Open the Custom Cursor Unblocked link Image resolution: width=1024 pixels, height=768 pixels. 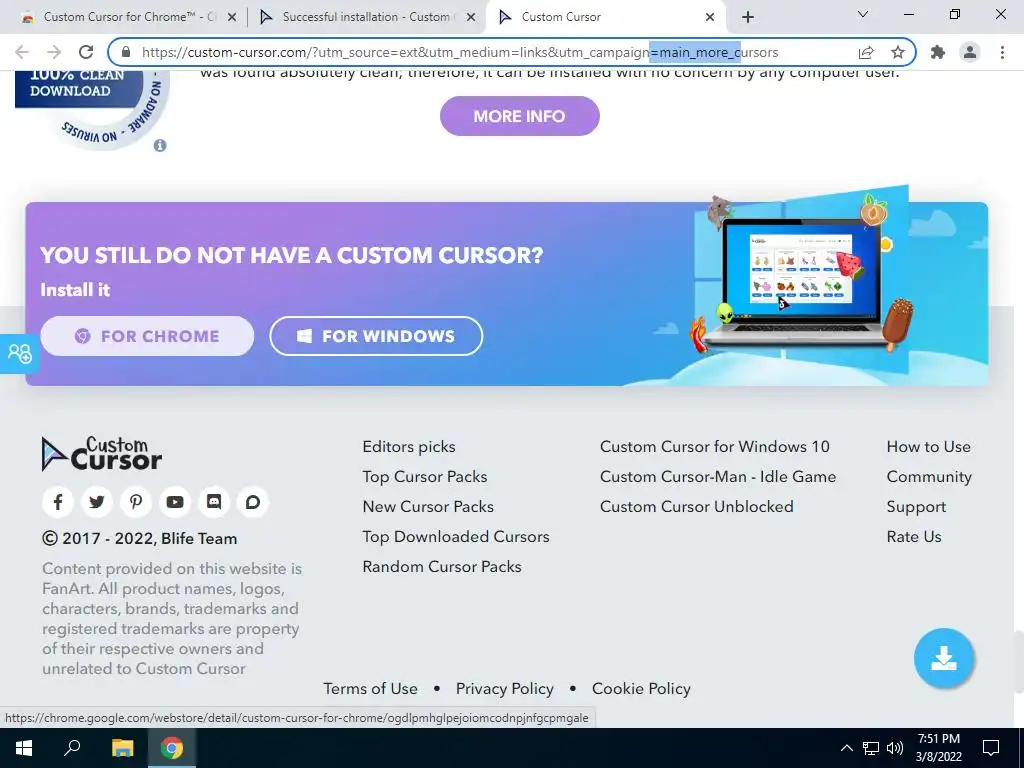coord(697,507)
